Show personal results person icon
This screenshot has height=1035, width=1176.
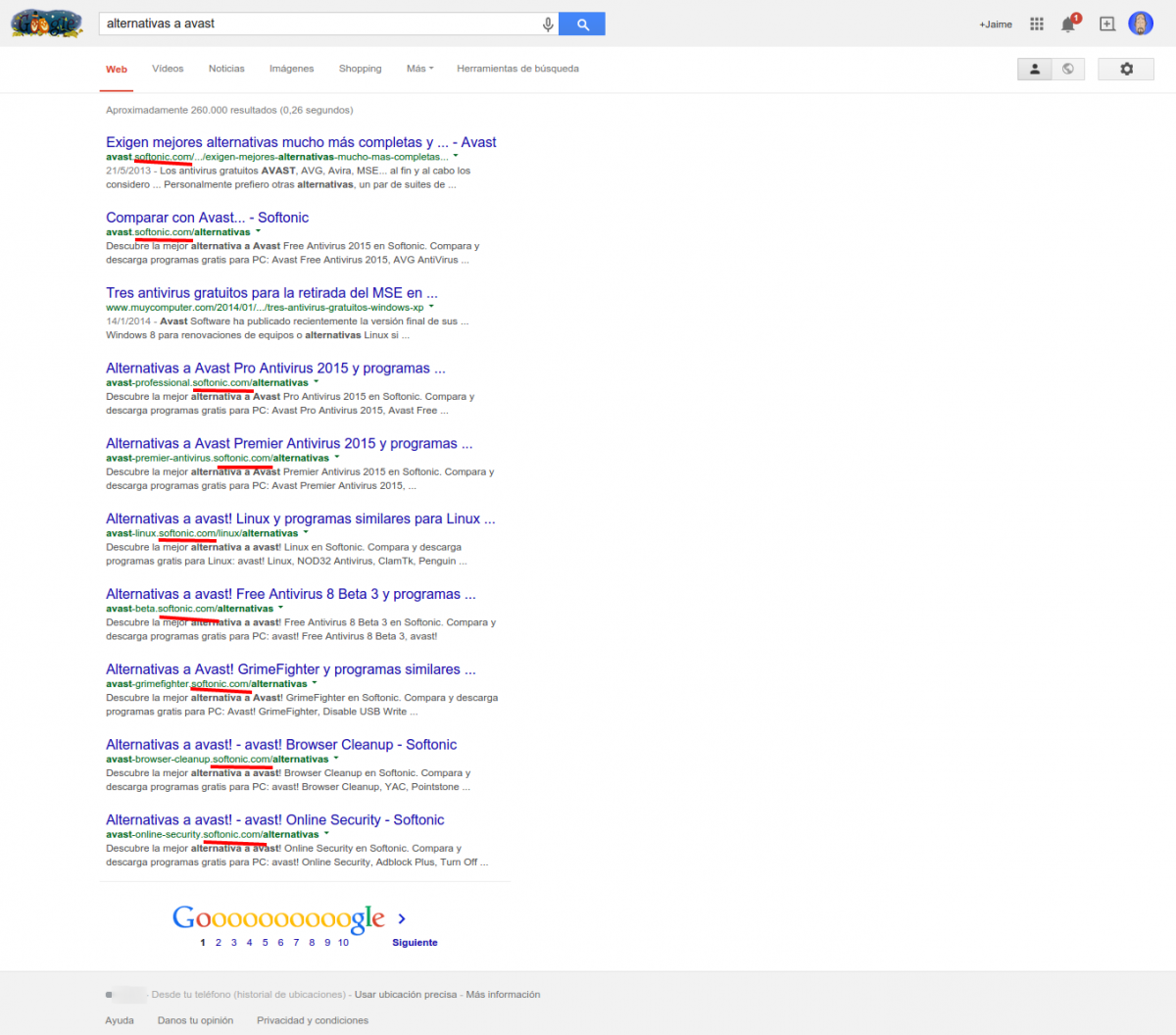tap(1035, 69)
